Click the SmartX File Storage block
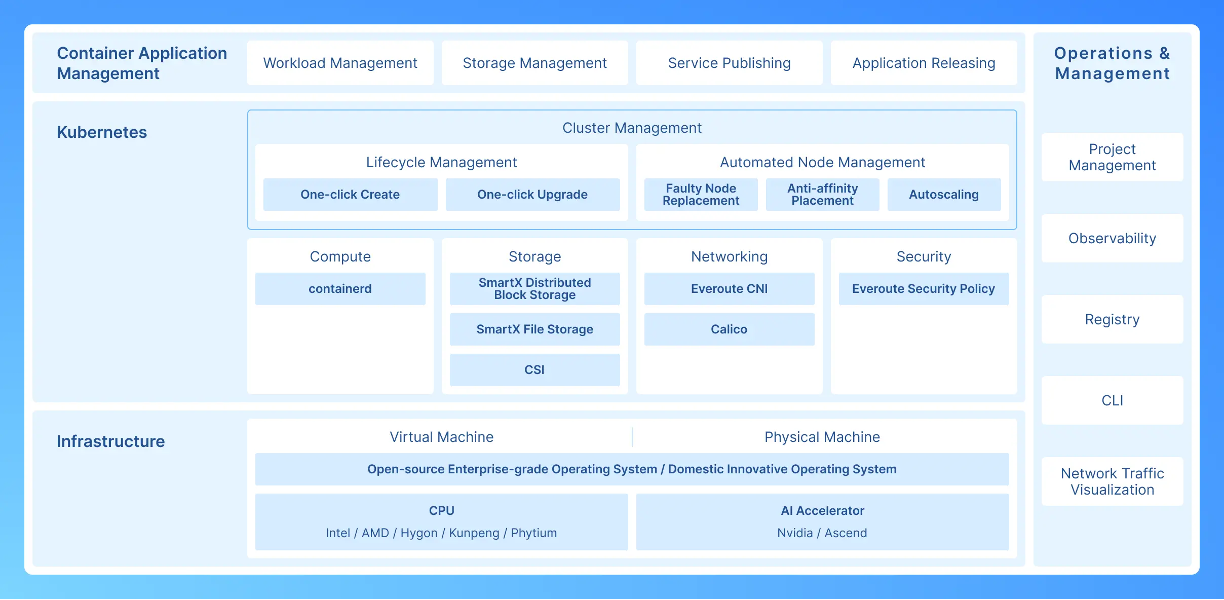The image size is (1224, 600). [x=534, y=329]
